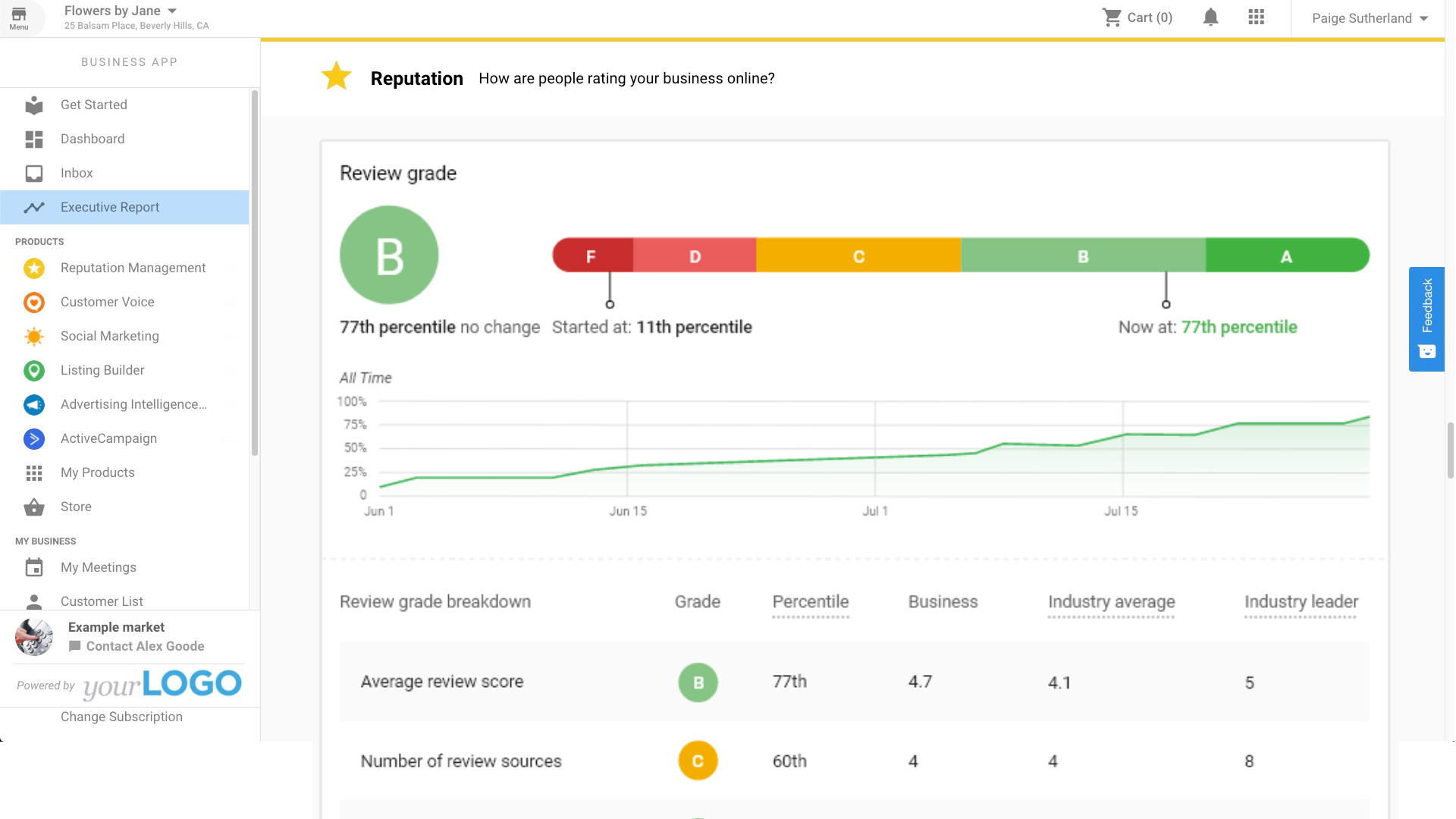Click the dark green A segment of grade bar
1456x819 pixels.
(1287, 256)
